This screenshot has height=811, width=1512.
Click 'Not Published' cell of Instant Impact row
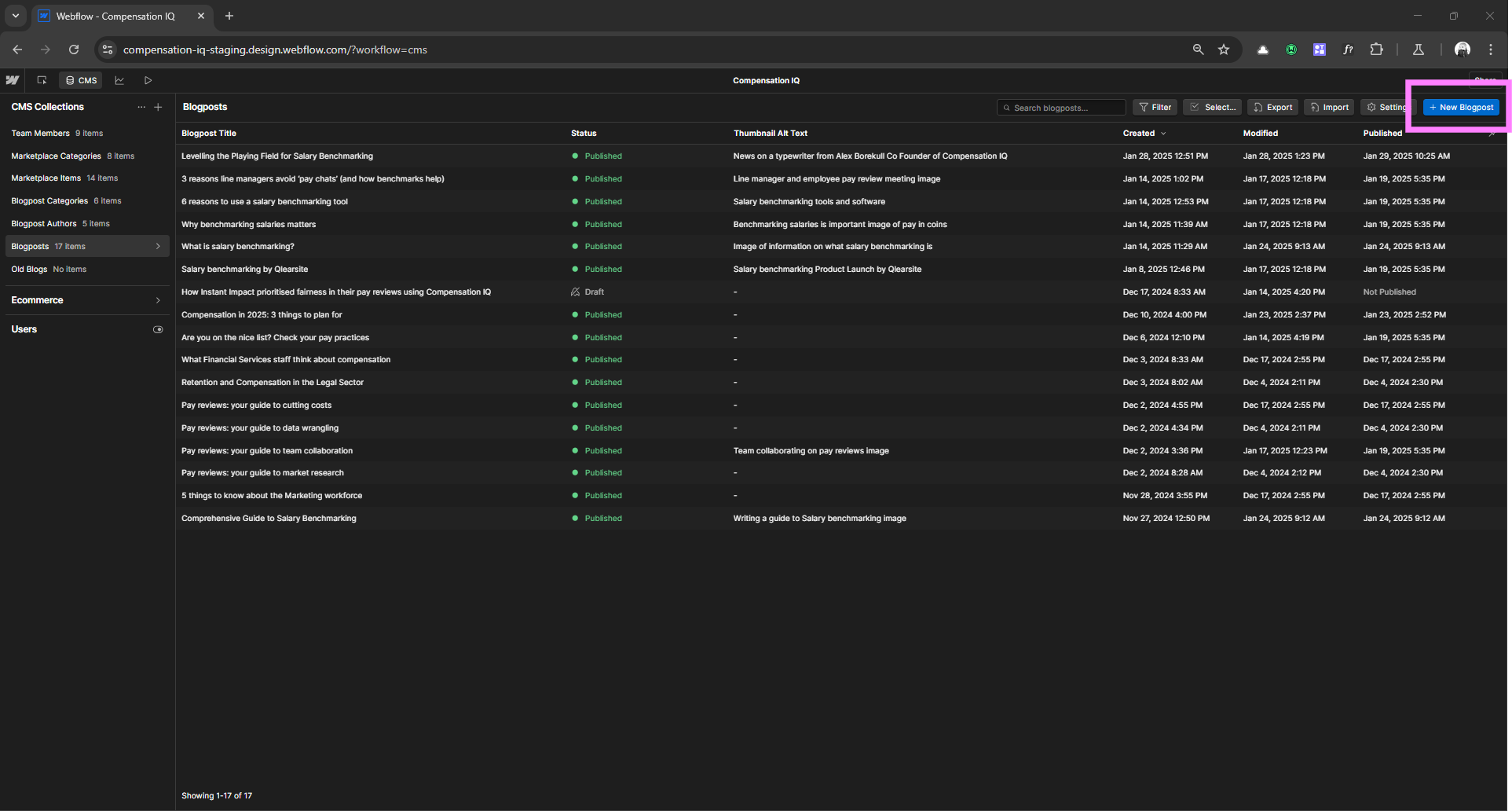[x=1389, y=292]
